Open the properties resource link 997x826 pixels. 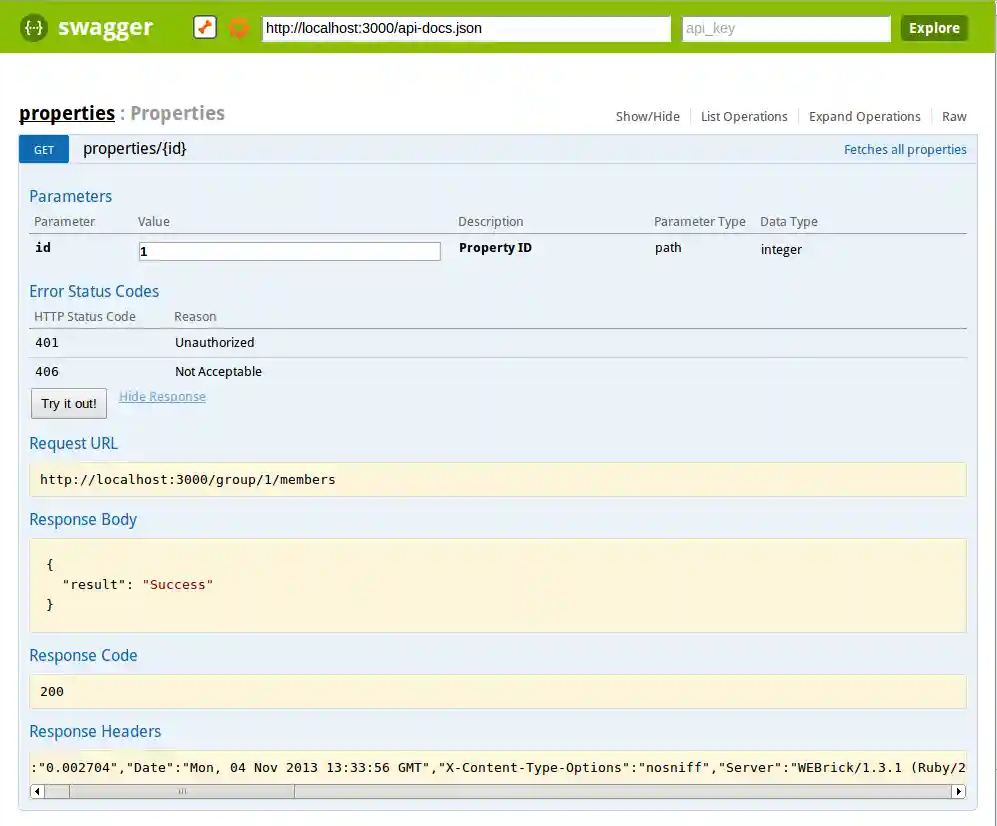(x=66, y=113)
